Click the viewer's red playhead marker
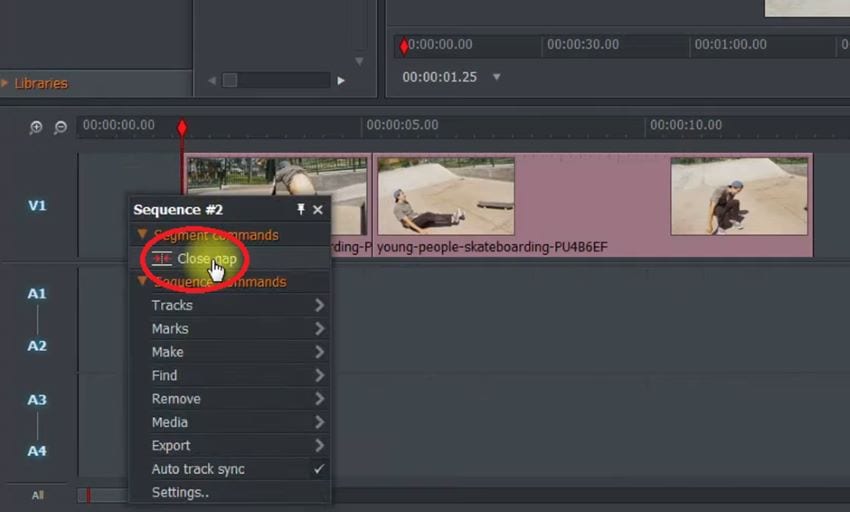This screenshot has height=512, width=850. point(404,46)
